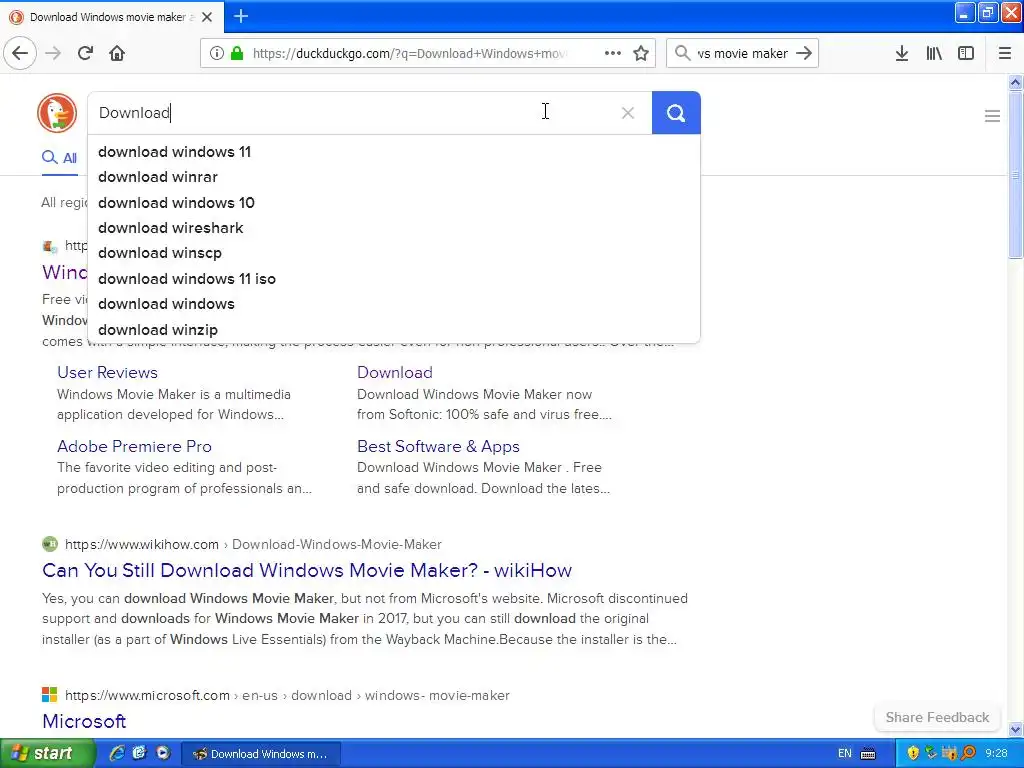The height and width of the screenshot is (768, 1024).
Task: Choose suggestion download windows 11
Action: pyautogui.click(x=394, y=152)
